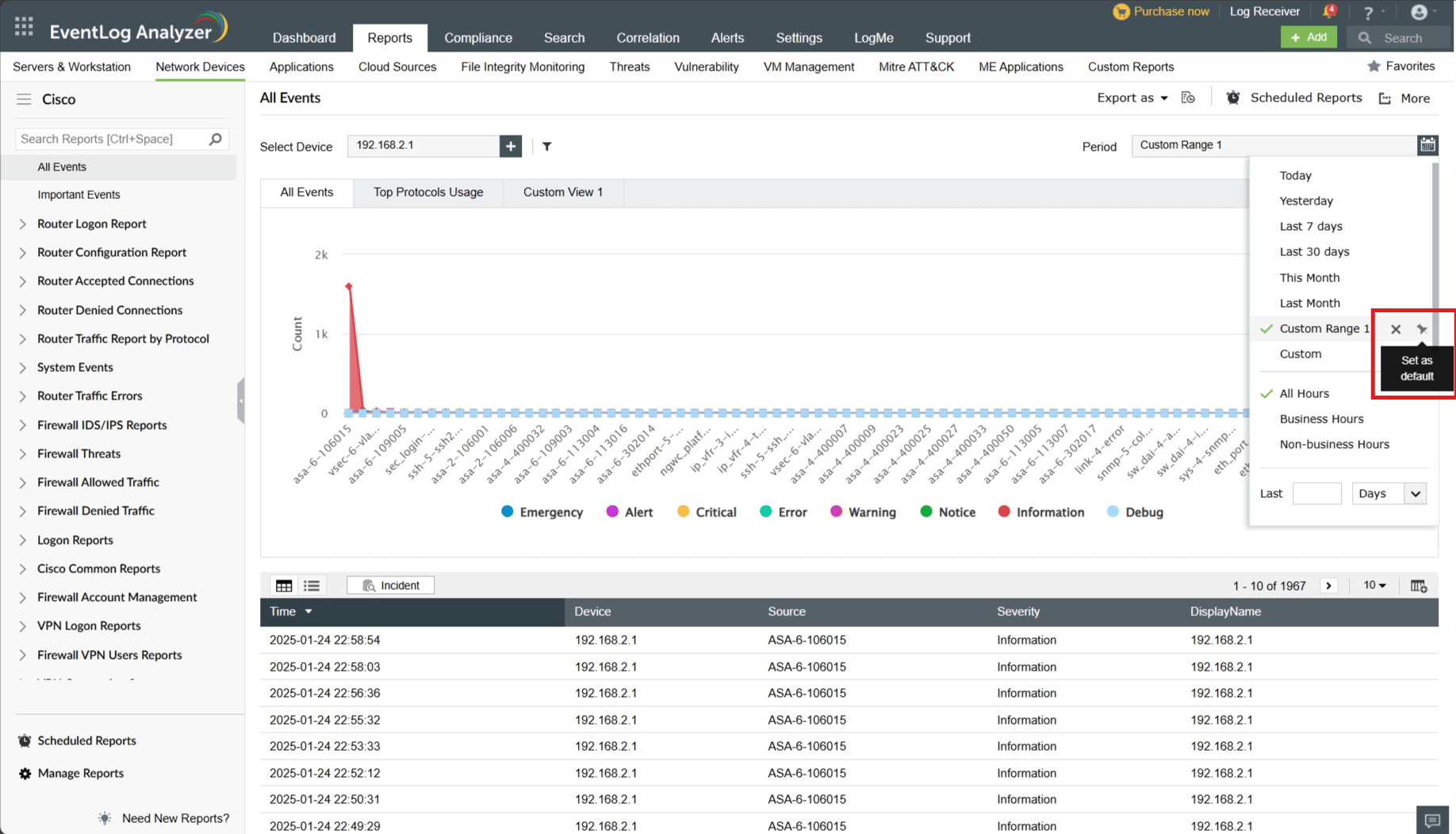The image size is (1456, 834).
Task: Open the Days unit dropdown
Action: click(1389, 494)
